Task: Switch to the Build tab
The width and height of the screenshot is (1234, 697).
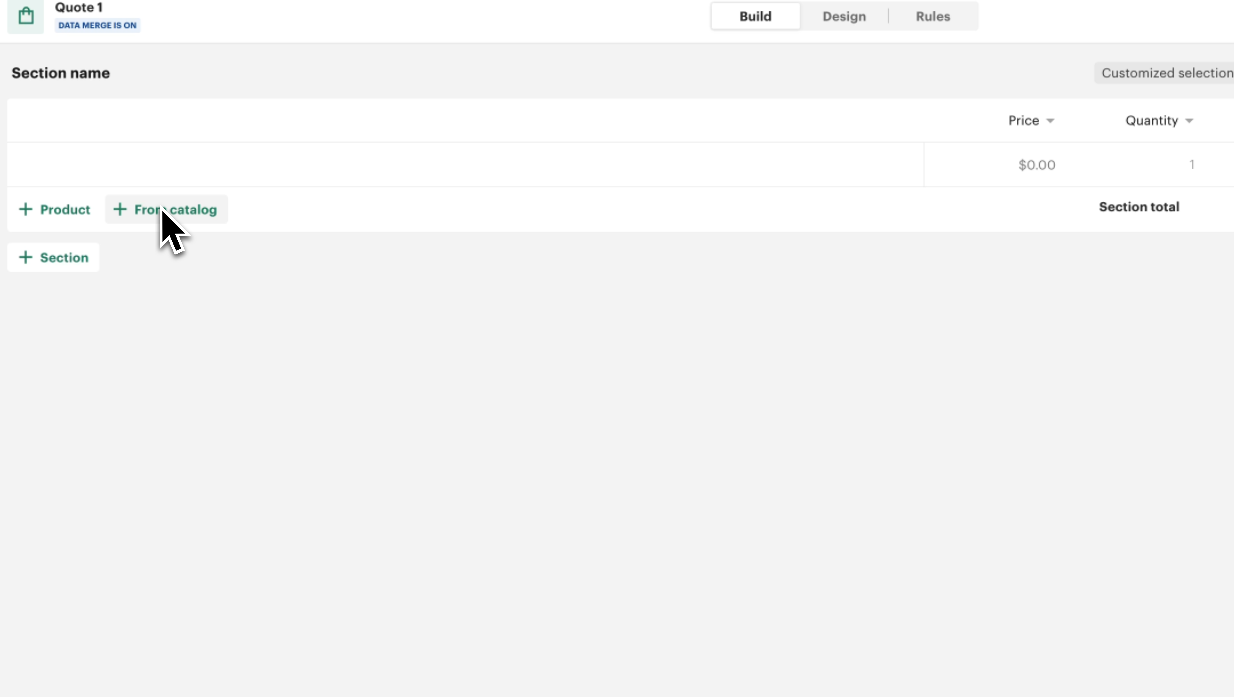Action: pyautogui.click(x=755, y=16)
